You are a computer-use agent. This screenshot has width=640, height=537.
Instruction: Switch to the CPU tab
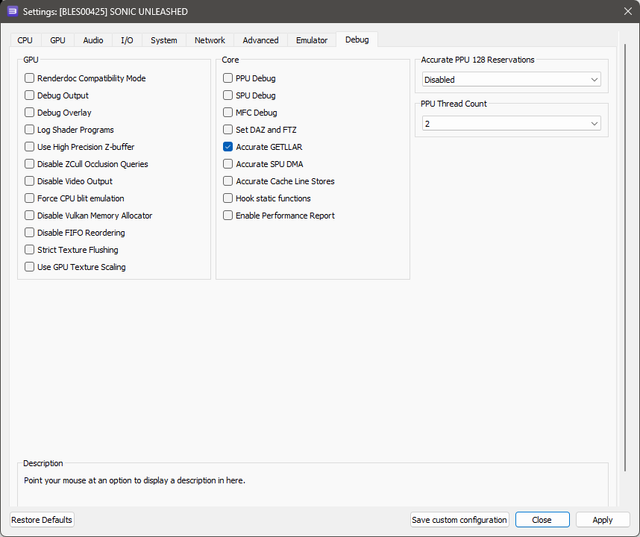click(x=25, y=40)
